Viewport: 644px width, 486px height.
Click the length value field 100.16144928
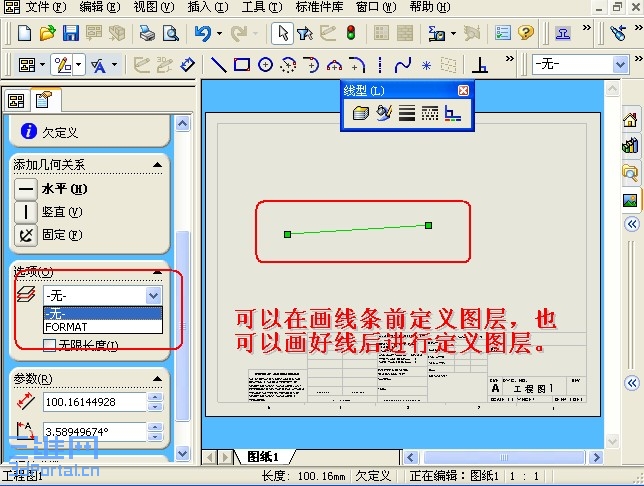[95, 402]
